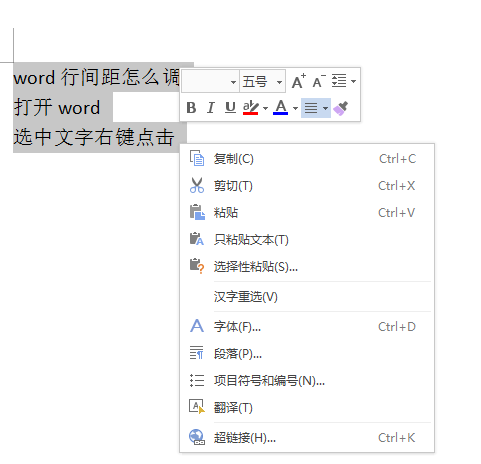Image resolution: width=481 pixels, height=464 pixels.
Task: Click the translate icon
Action: (197, 407)
